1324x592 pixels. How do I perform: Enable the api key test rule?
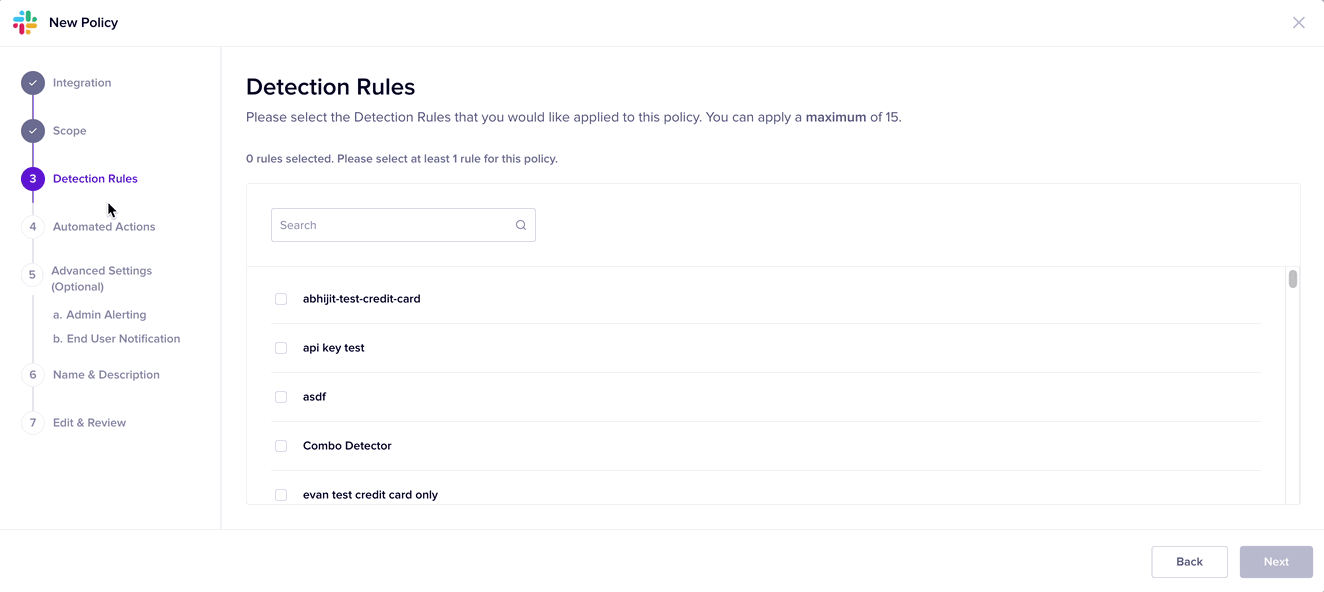(281, 348)
